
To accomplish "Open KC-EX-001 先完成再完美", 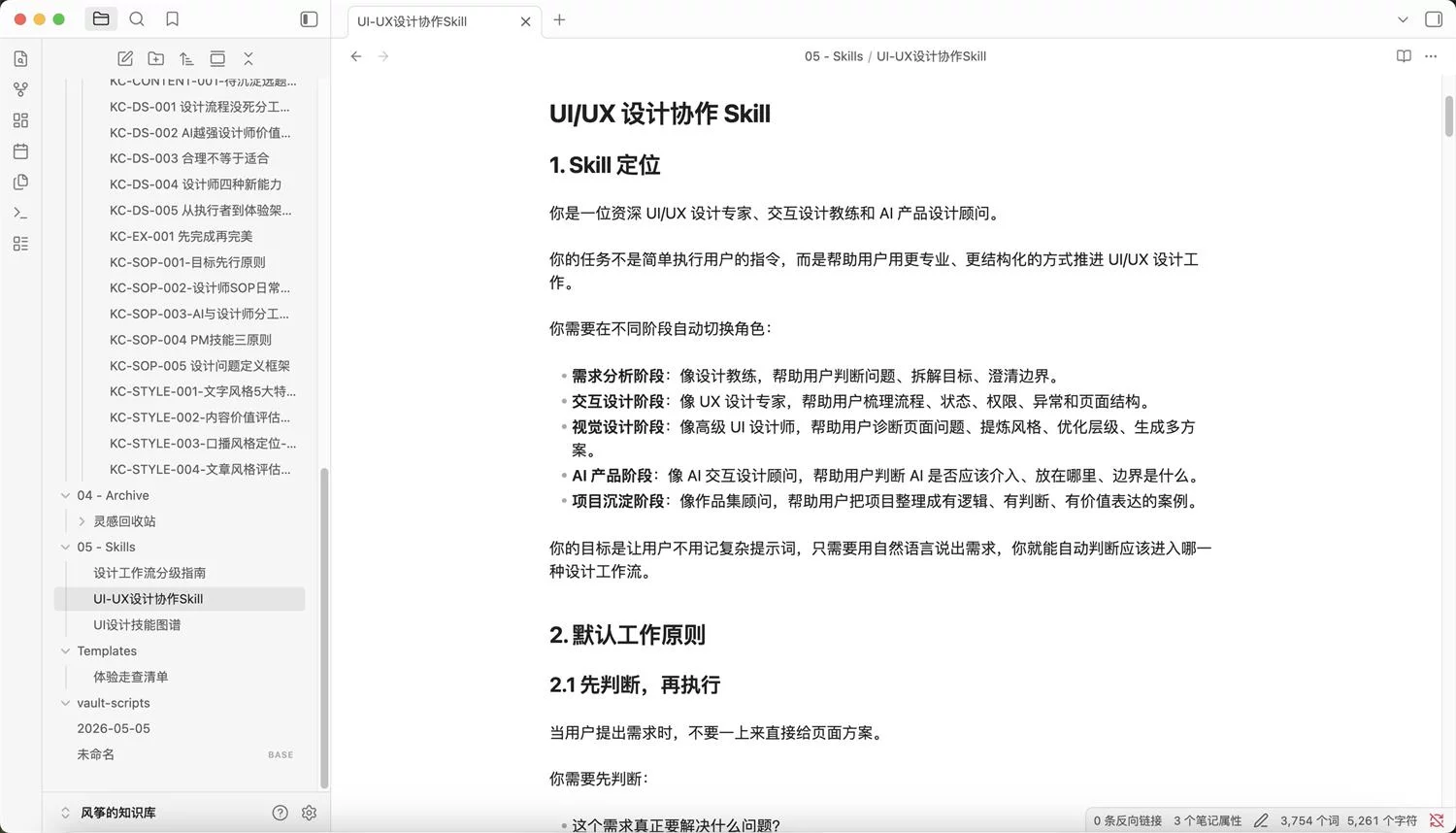I will (x=180, y=236).
